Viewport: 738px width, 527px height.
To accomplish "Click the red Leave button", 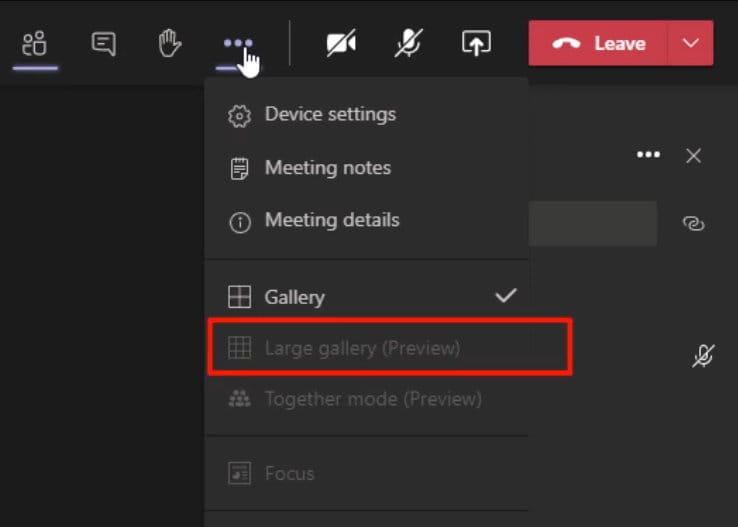I will [599, 44].
